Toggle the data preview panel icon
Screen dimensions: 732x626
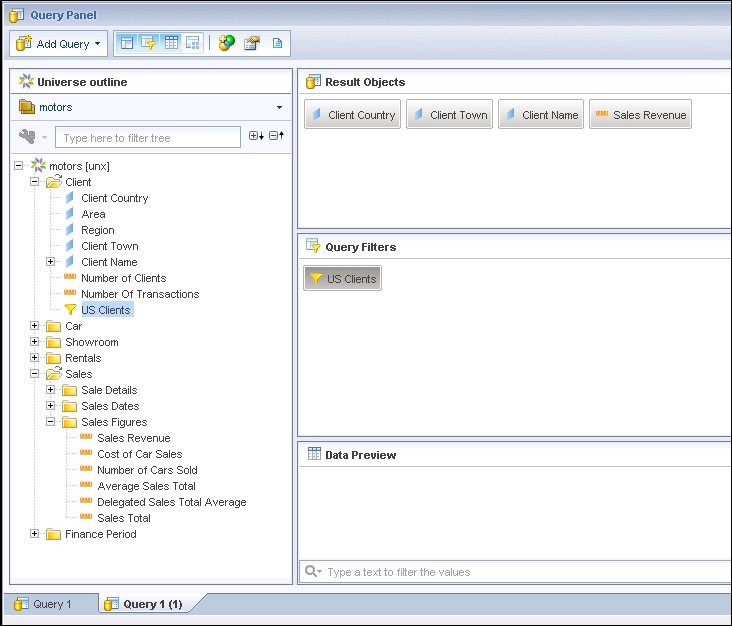(171, 43)
